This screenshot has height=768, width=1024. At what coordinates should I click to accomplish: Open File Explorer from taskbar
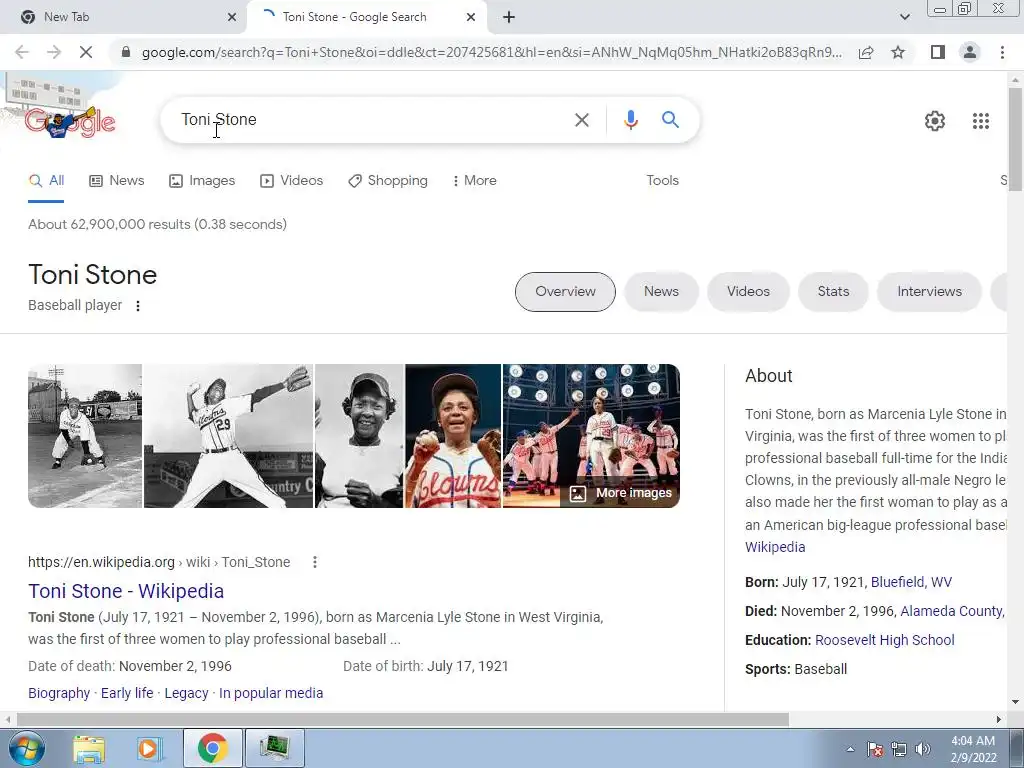pyautogui.click(x=89, y=748)
